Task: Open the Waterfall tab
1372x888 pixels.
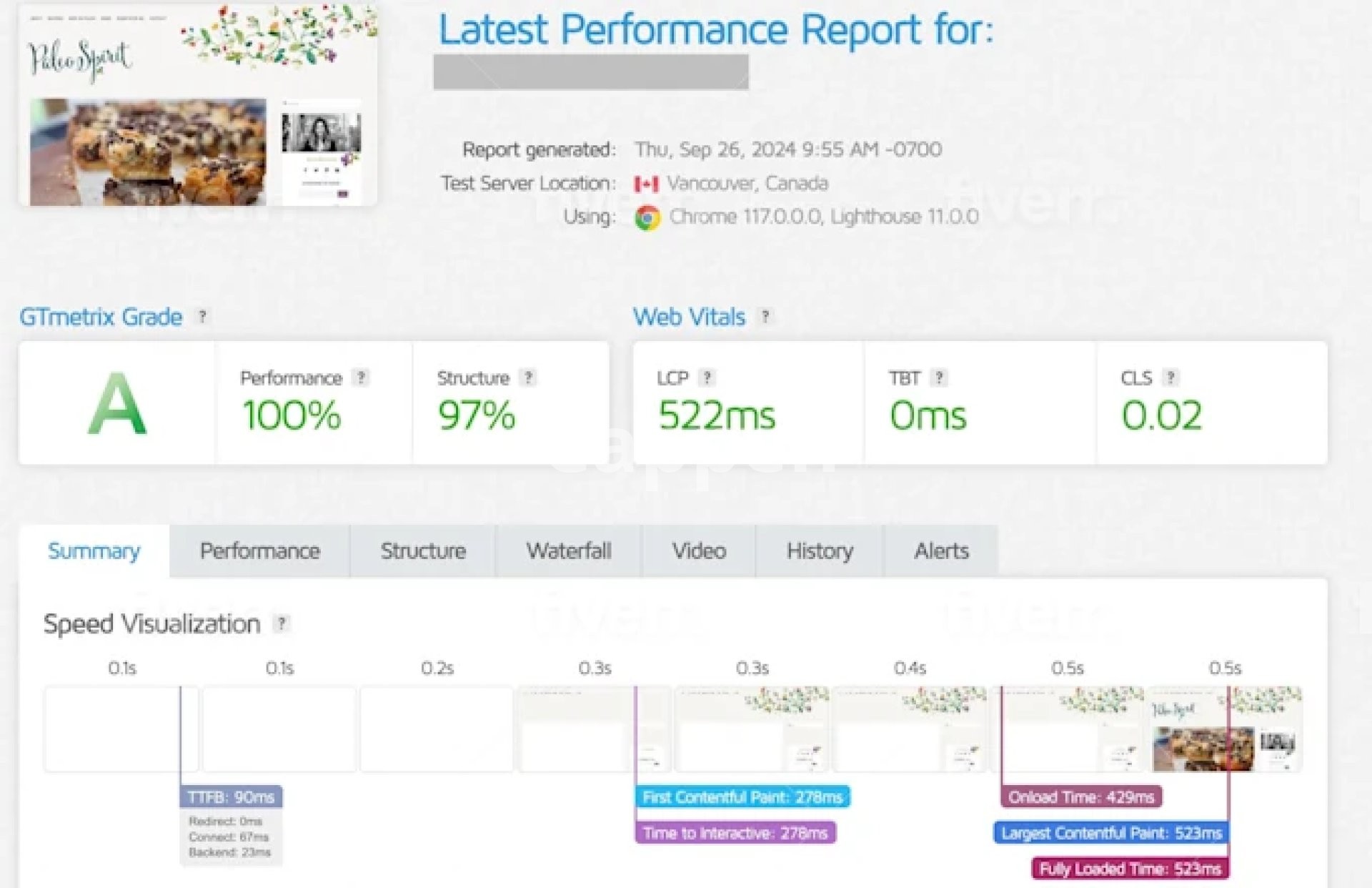Action: (x=568, y=551)
